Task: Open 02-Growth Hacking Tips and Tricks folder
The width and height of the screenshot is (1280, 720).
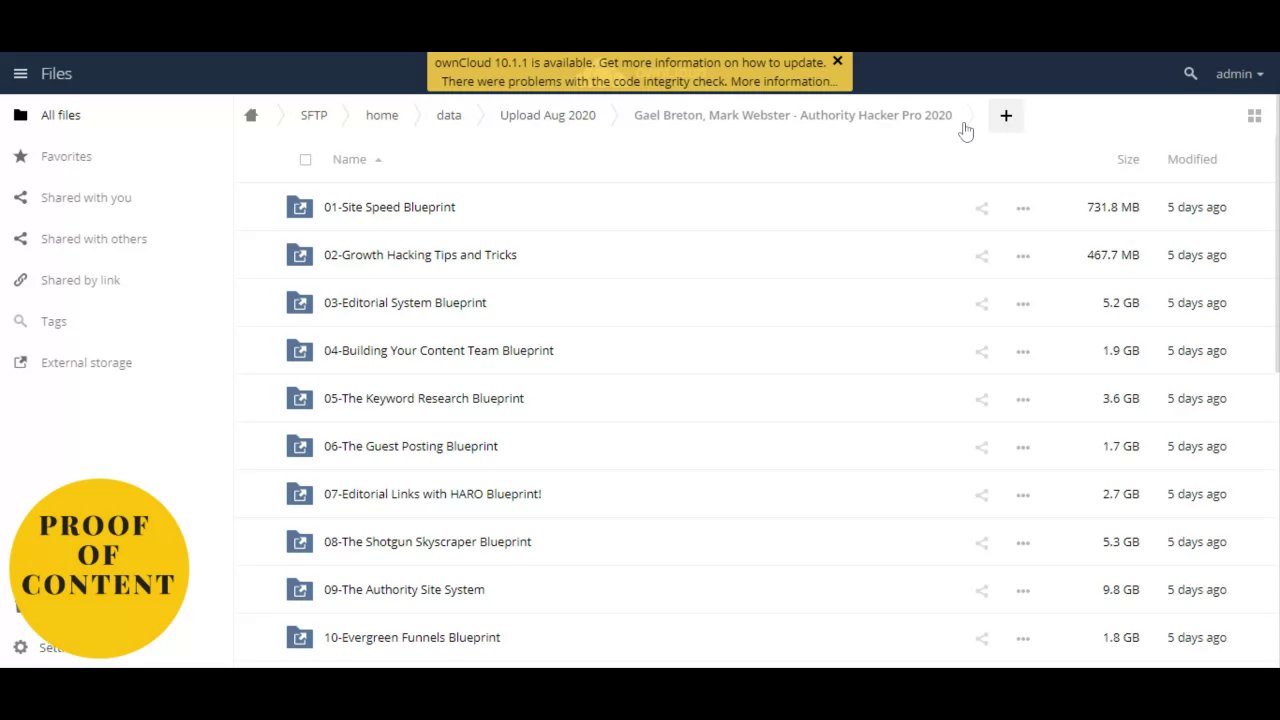Action: click(x=420, y=255)
